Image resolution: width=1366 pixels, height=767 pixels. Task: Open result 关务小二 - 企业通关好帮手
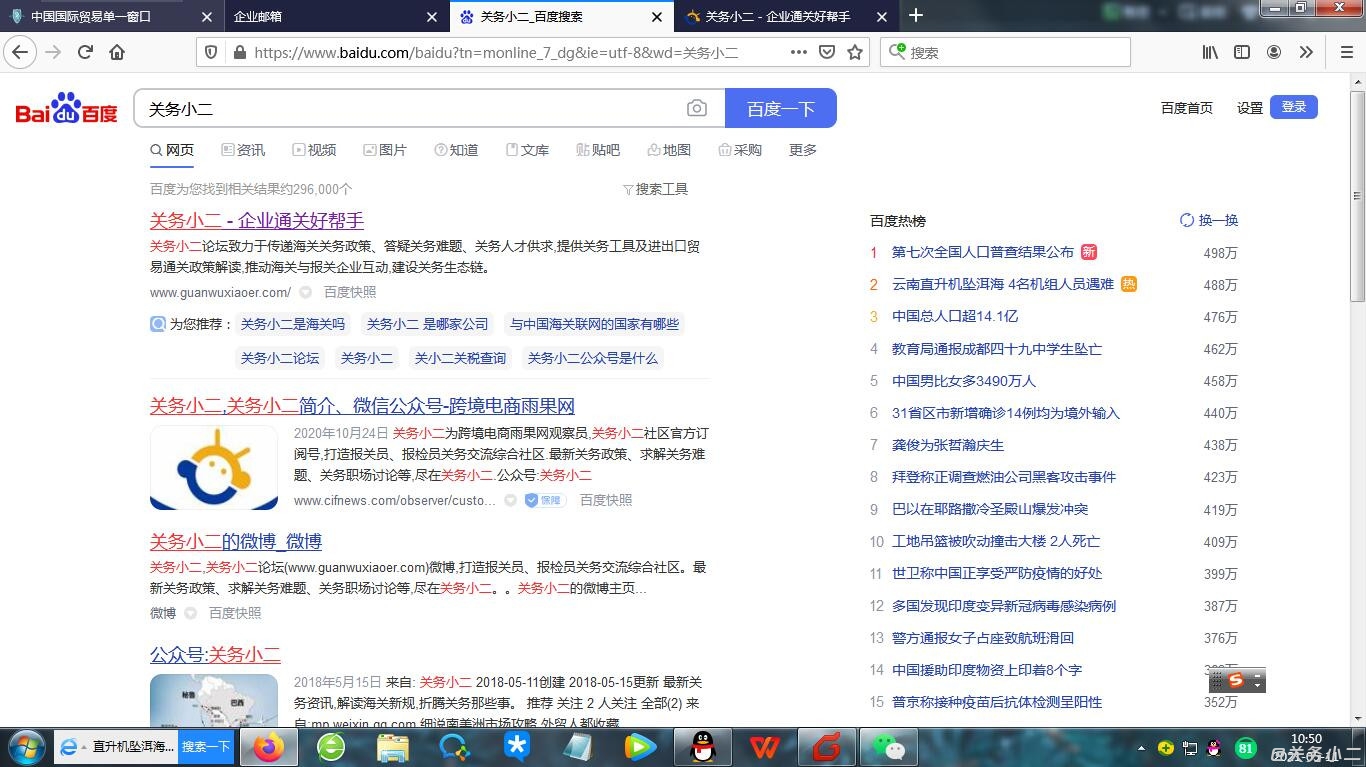tap(257, 220)
